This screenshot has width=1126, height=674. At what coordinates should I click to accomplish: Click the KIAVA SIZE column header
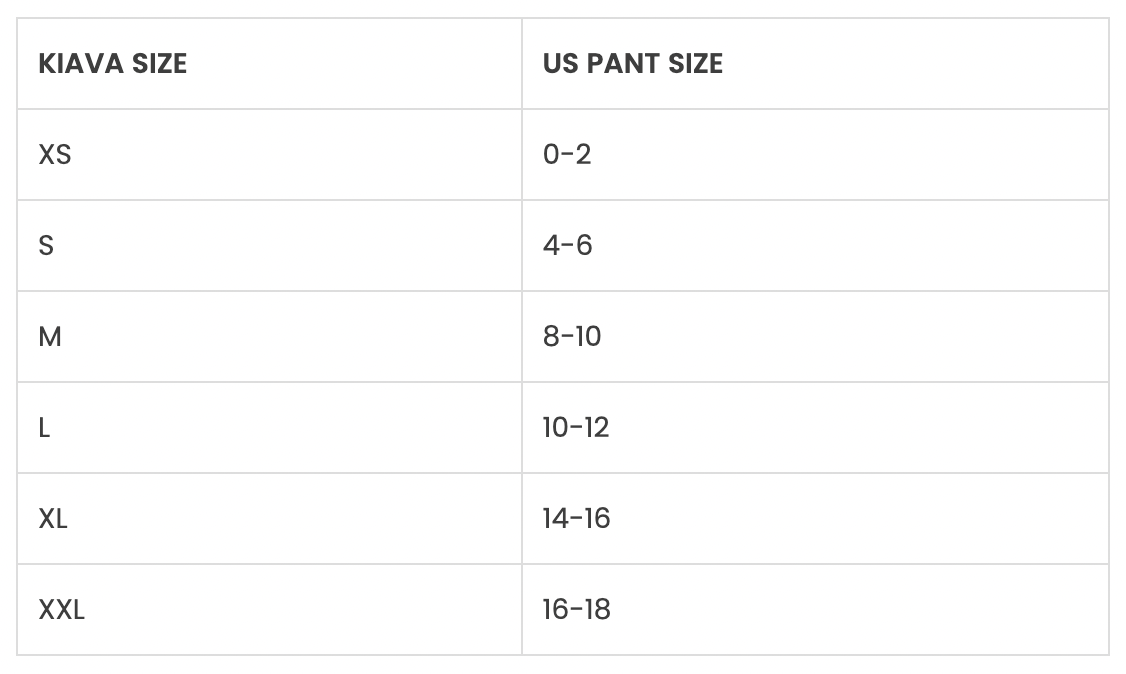click(x=112, y=64)
